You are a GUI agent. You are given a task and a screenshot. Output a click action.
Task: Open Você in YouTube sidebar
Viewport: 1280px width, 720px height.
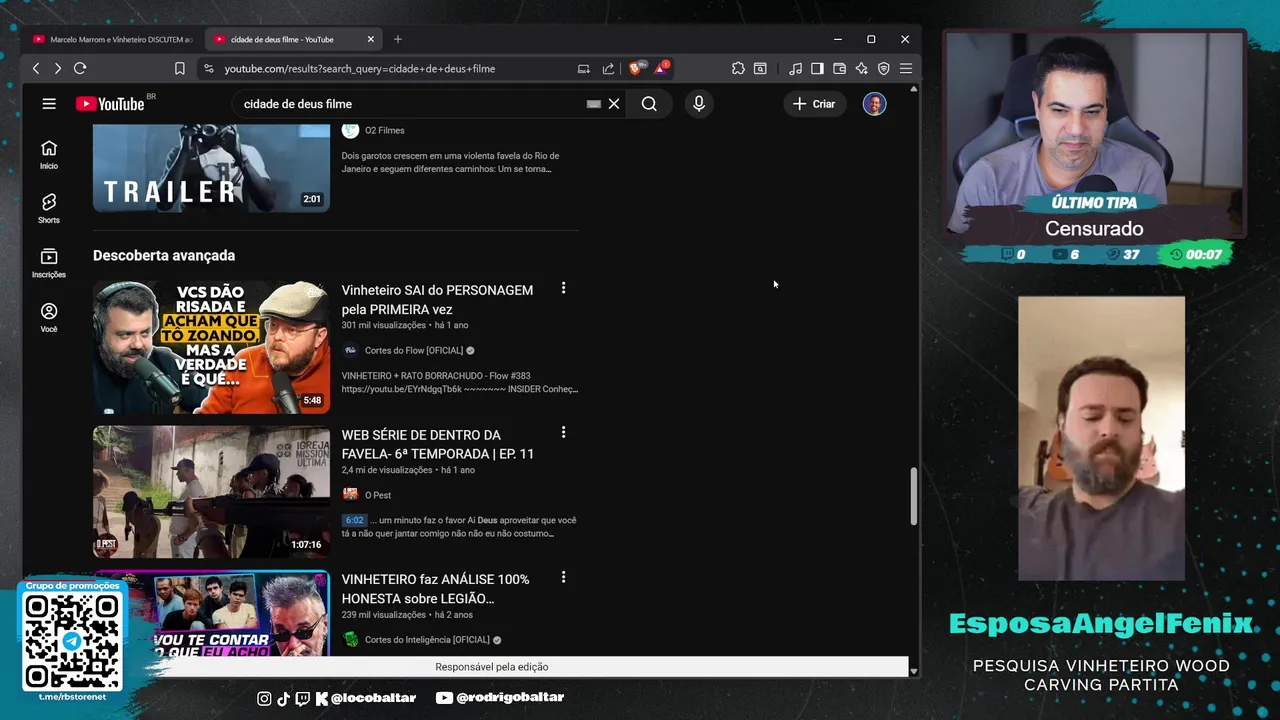coord(49,318)
